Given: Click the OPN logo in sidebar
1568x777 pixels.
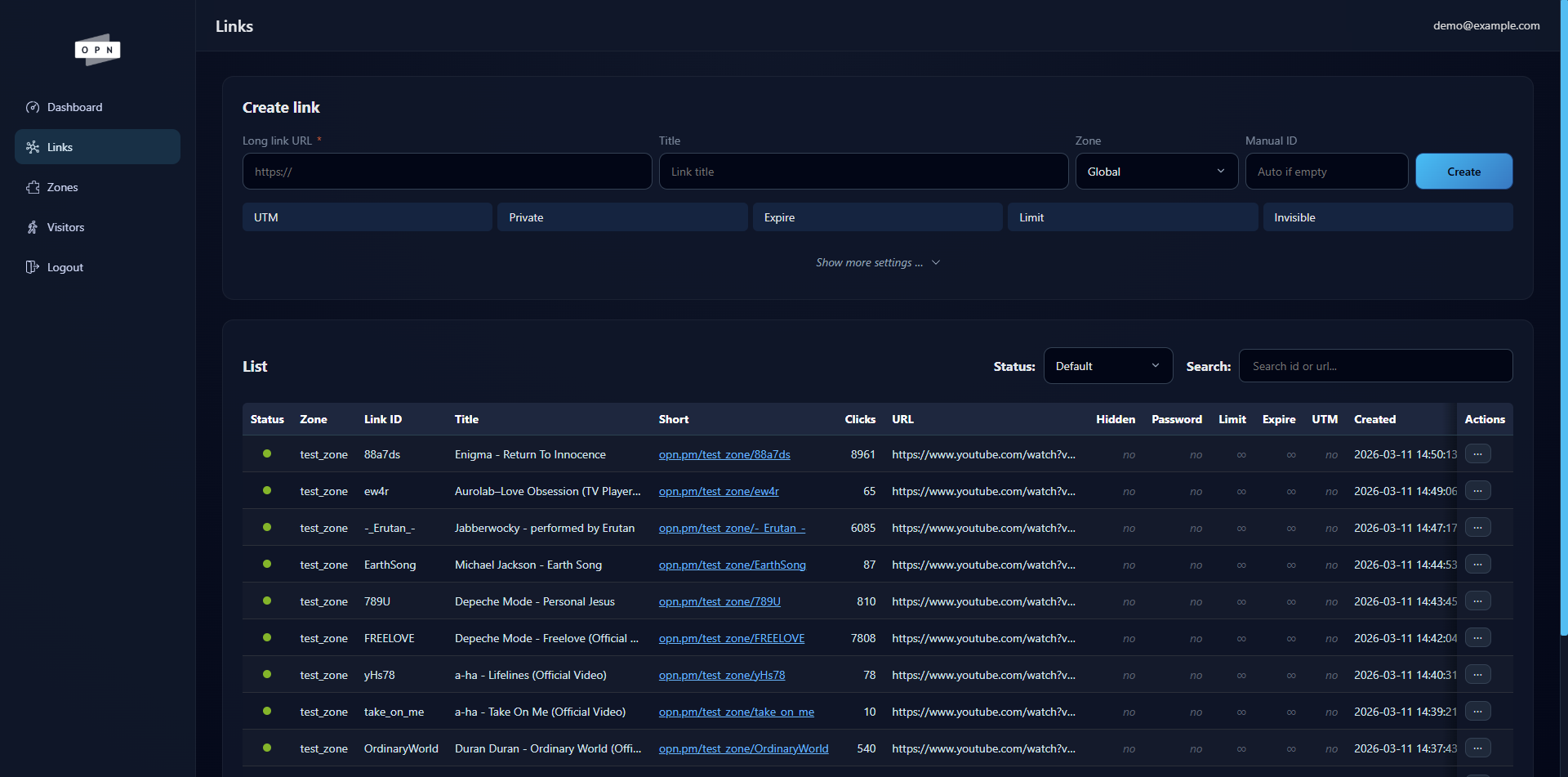Looking at the screenshot, I should [97, 50].
